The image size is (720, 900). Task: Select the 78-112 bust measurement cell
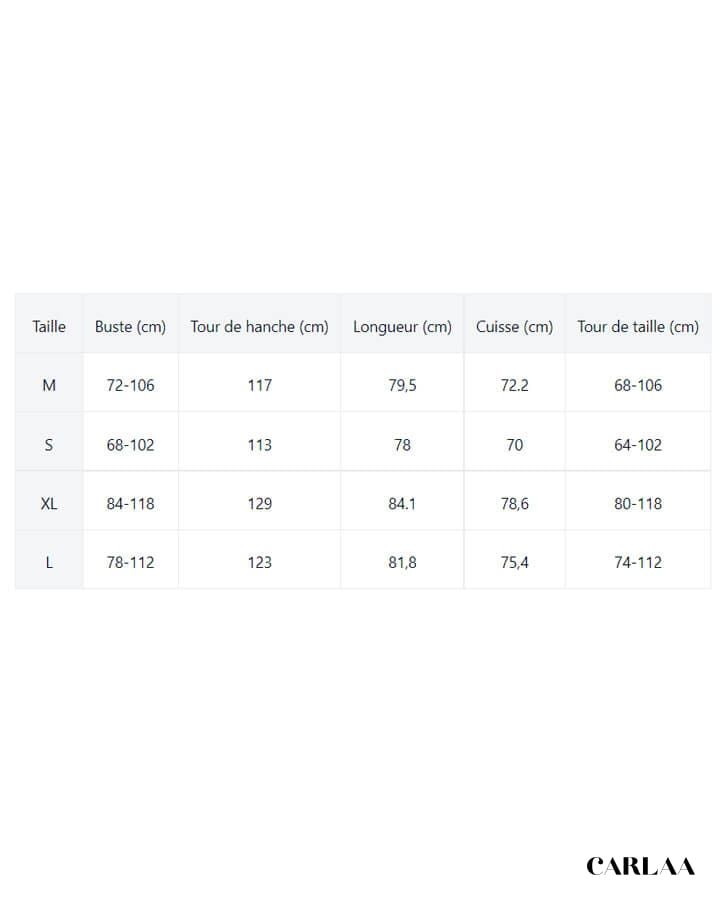(130, 562)
